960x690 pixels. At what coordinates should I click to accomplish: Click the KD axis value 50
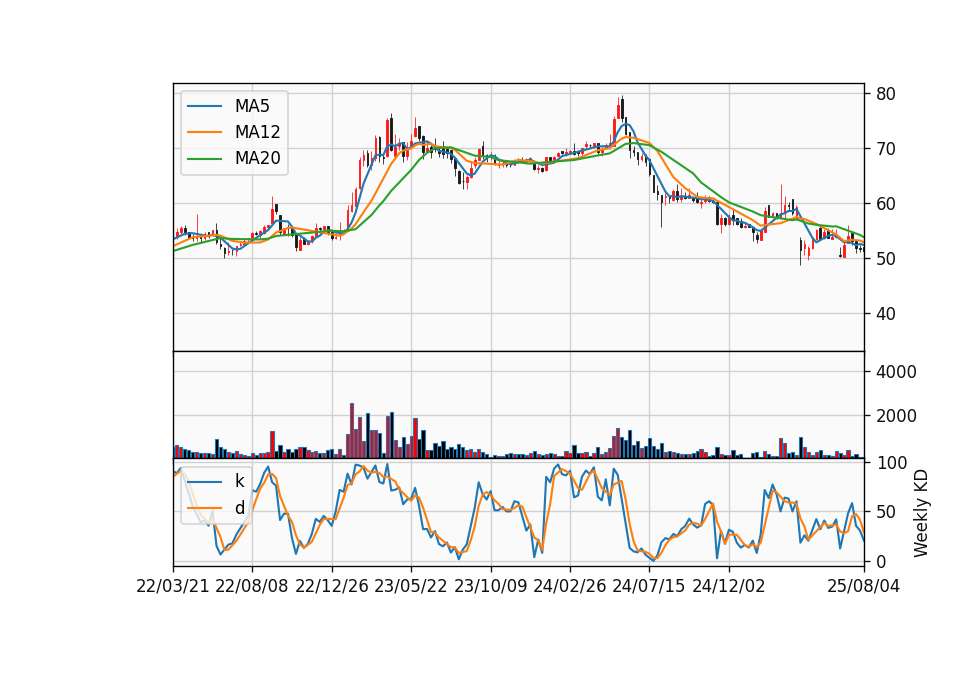pos(886,512)
